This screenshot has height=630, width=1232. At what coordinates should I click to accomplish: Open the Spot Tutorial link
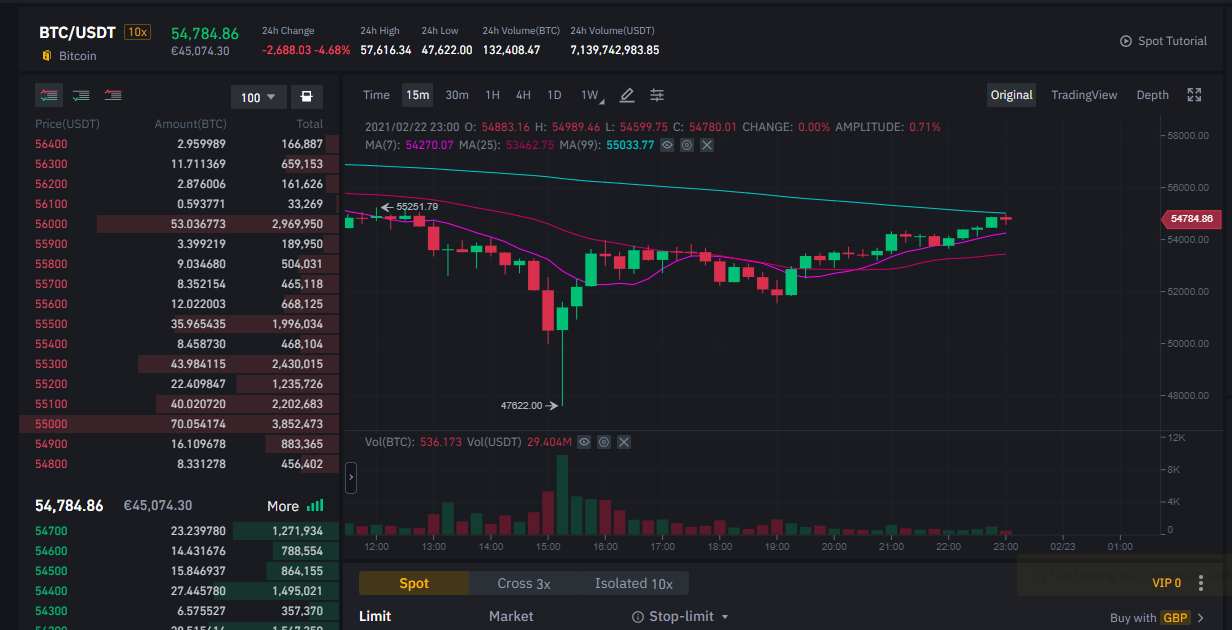coord(1164,41)
